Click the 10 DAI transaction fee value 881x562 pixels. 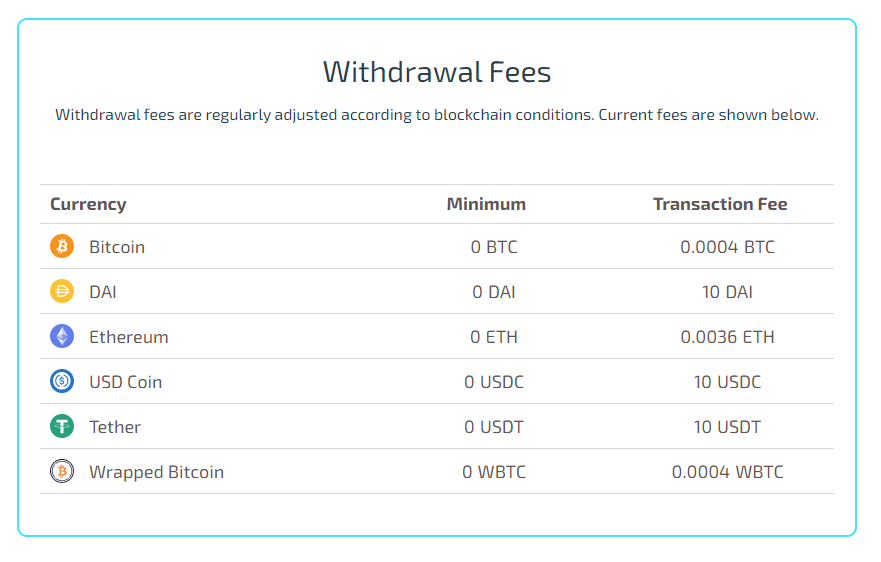click(727, 292)
